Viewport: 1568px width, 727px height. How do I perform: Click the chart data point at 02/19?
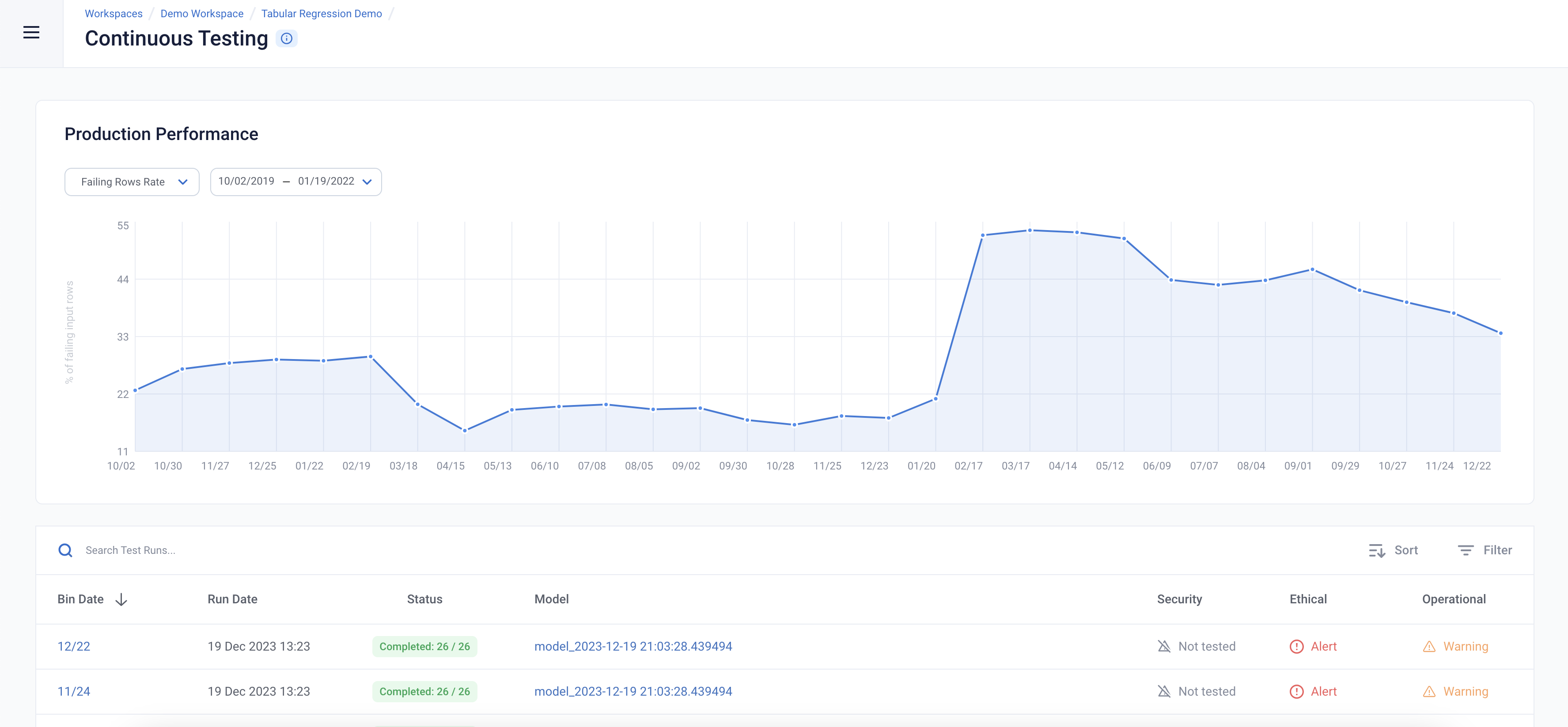pyautogui.click(x=371, y=357)
